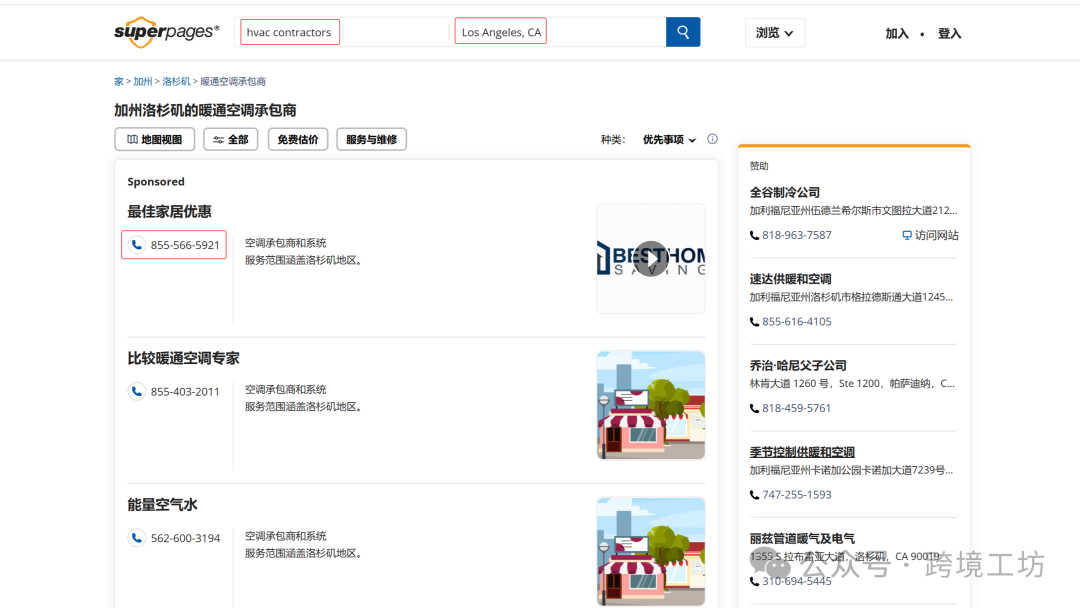
Task: Open the 速达供暖和空调 business listing
Action: click(x=790, y=278)
